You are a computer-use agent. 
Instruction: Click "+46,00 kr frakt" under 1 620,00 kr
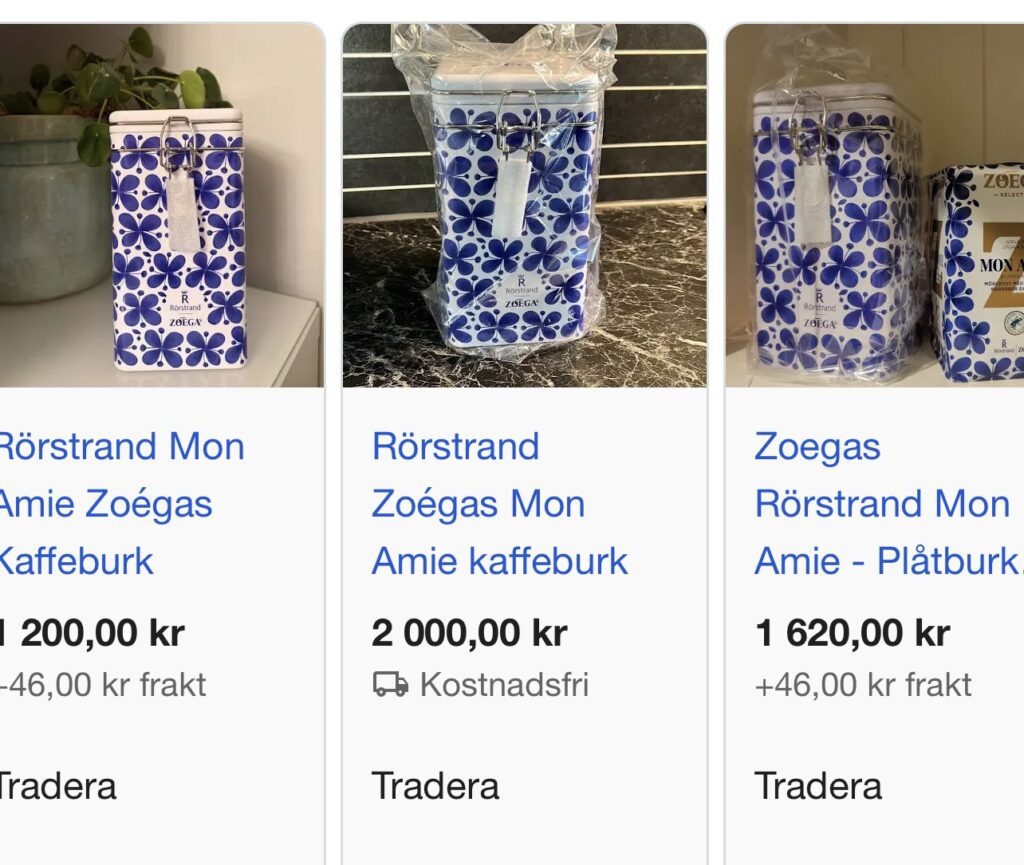coord(863,684)
